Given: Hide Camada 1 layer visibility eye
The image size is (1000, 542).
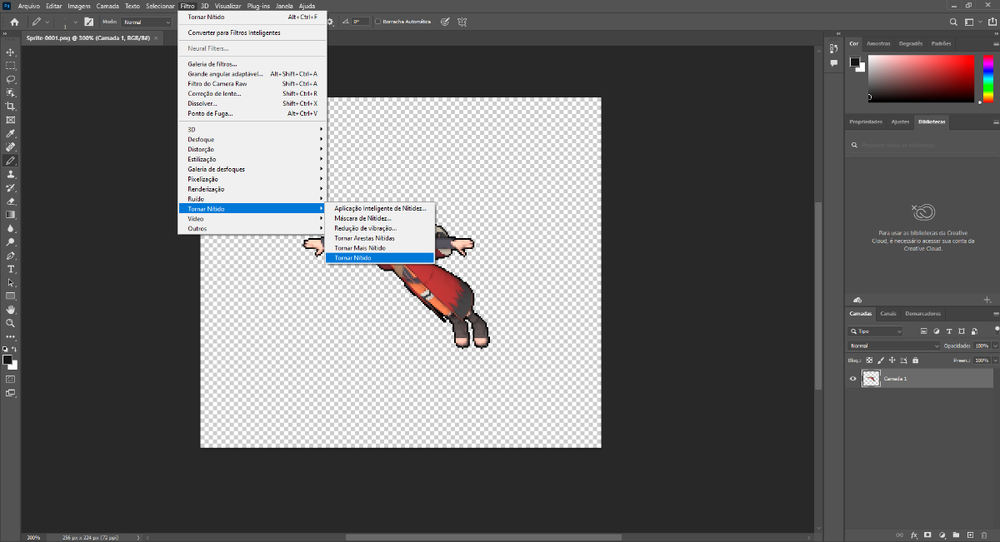Looking at the screenshot, I should pyautogui.click(x=853, y=379).
